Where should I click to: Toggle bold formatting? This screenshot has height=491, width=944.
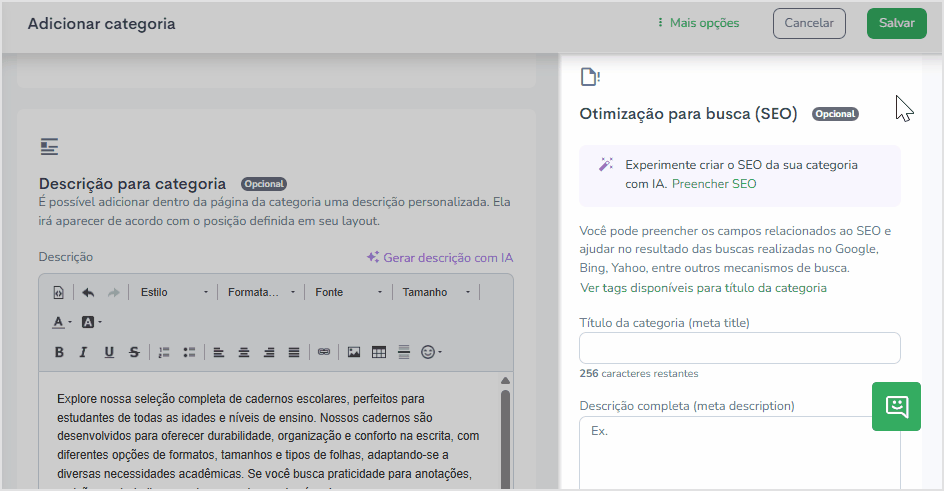[x=59, y=352]
